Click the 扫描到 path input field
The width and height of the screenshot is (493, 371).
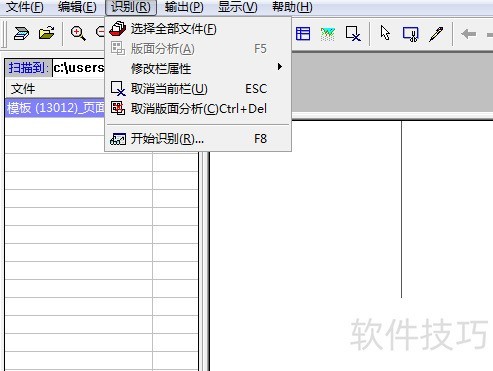(x=79, y=68)
